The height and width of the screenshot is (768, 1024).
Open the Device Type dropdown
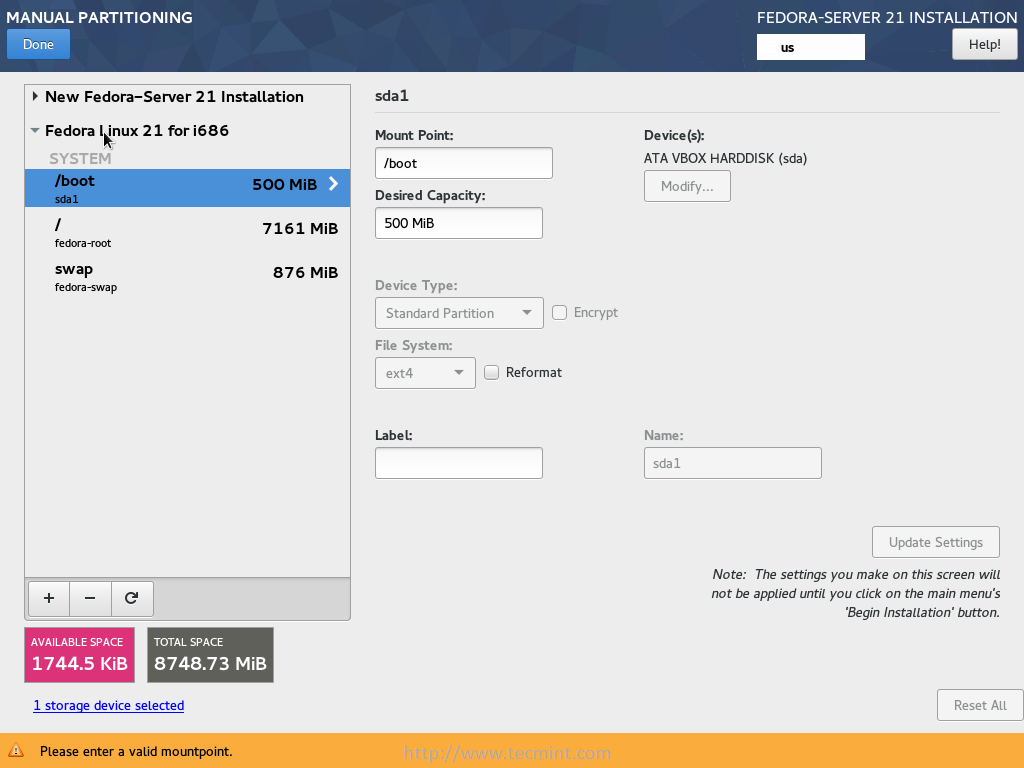point(459,313)
